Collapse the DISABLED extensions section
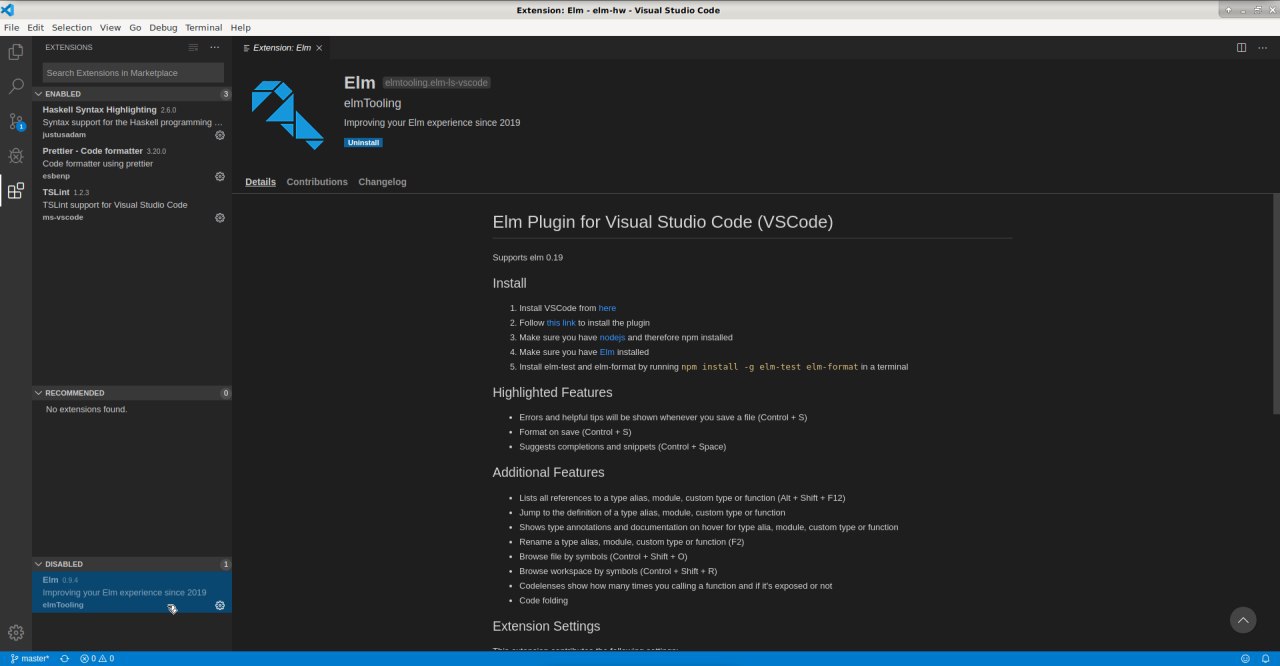This screenshot has width=1280, height=666. 132,564
